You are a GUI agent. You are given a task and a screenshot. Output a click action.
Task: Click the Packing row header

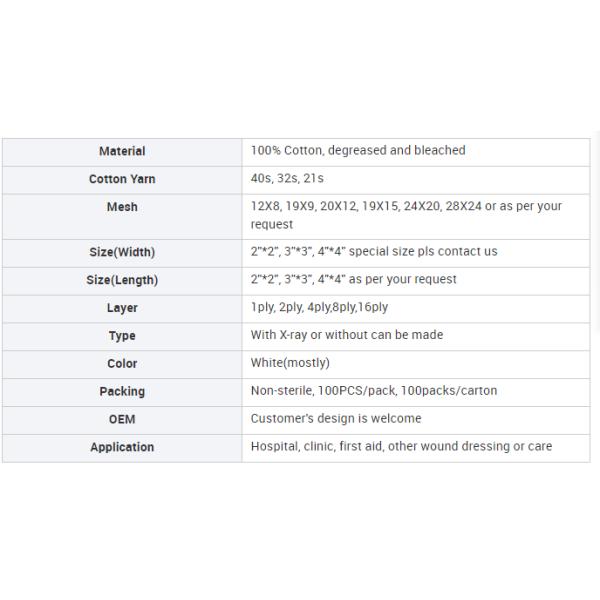tap(122, 392)
